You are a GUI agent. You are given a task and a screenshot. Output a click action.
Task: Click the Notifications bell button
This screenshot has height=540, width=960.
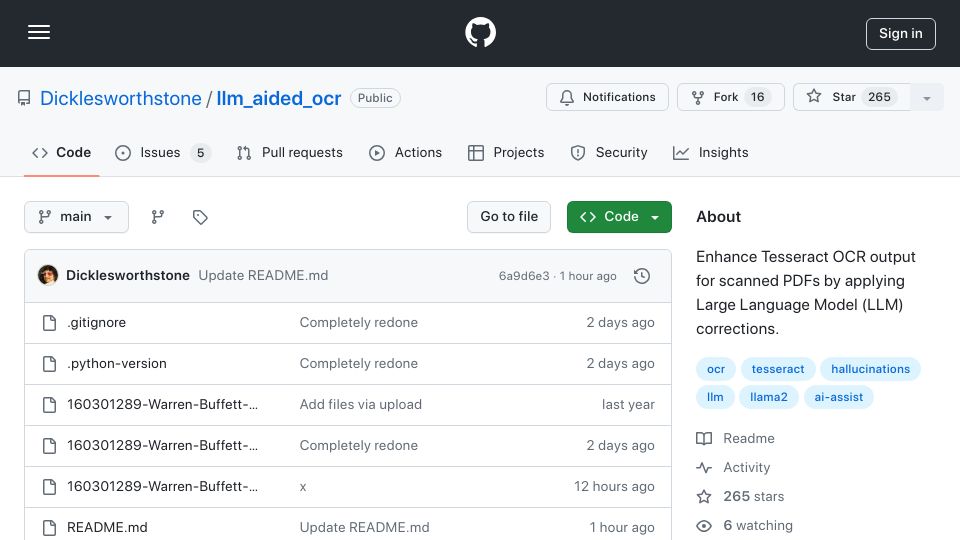(x=607, y=97)
